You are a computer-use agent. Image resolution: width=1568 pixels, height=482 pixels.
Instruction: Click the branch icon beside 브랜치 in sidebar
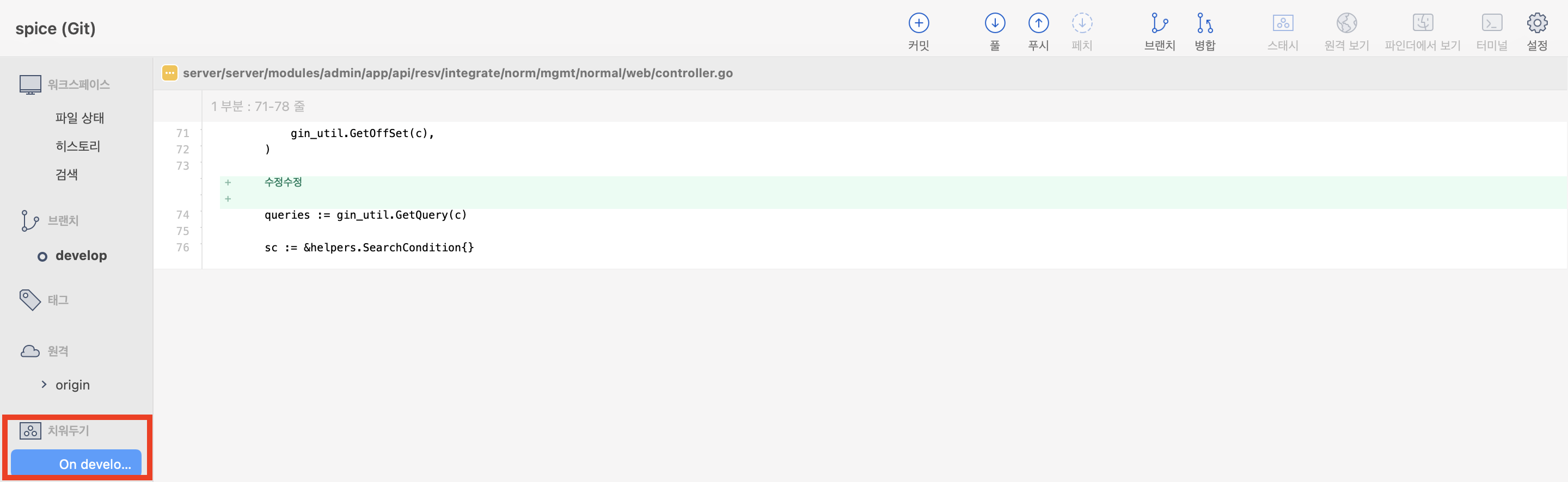click(30, 220)
